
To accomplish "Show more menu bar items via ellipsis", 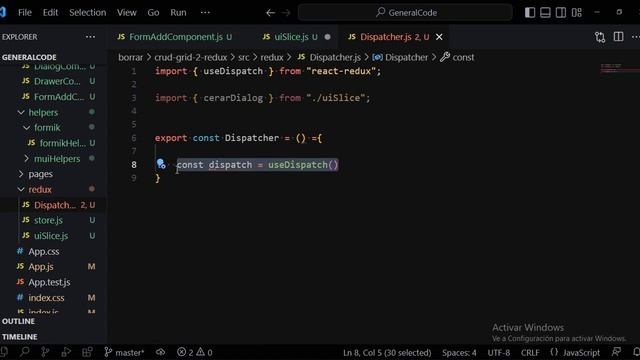I will (x=205, y=13).
